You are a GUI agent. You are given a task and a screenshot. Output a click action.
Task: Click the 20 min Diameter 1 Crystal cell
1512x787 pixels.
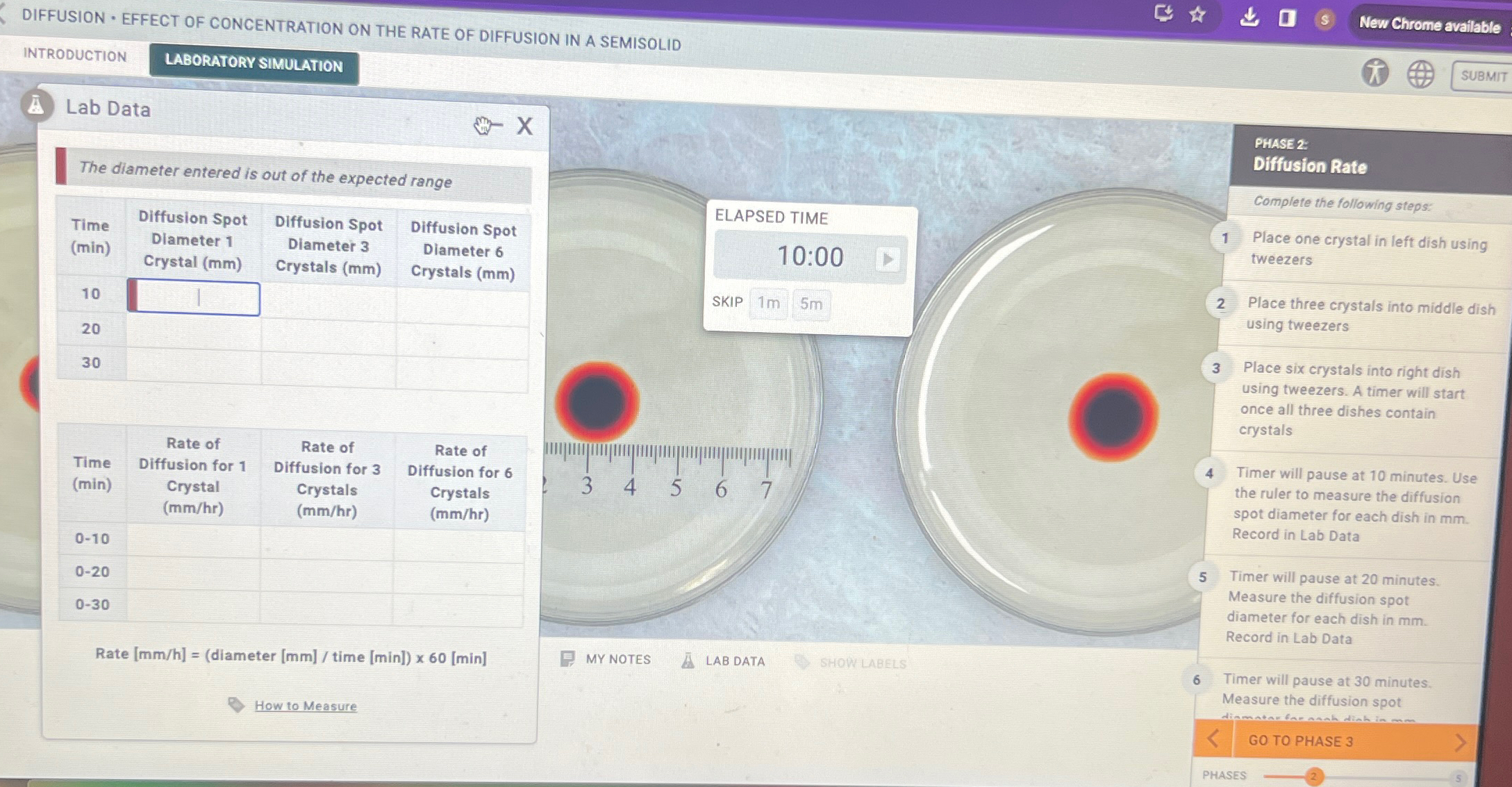click(x=194, y=331)
